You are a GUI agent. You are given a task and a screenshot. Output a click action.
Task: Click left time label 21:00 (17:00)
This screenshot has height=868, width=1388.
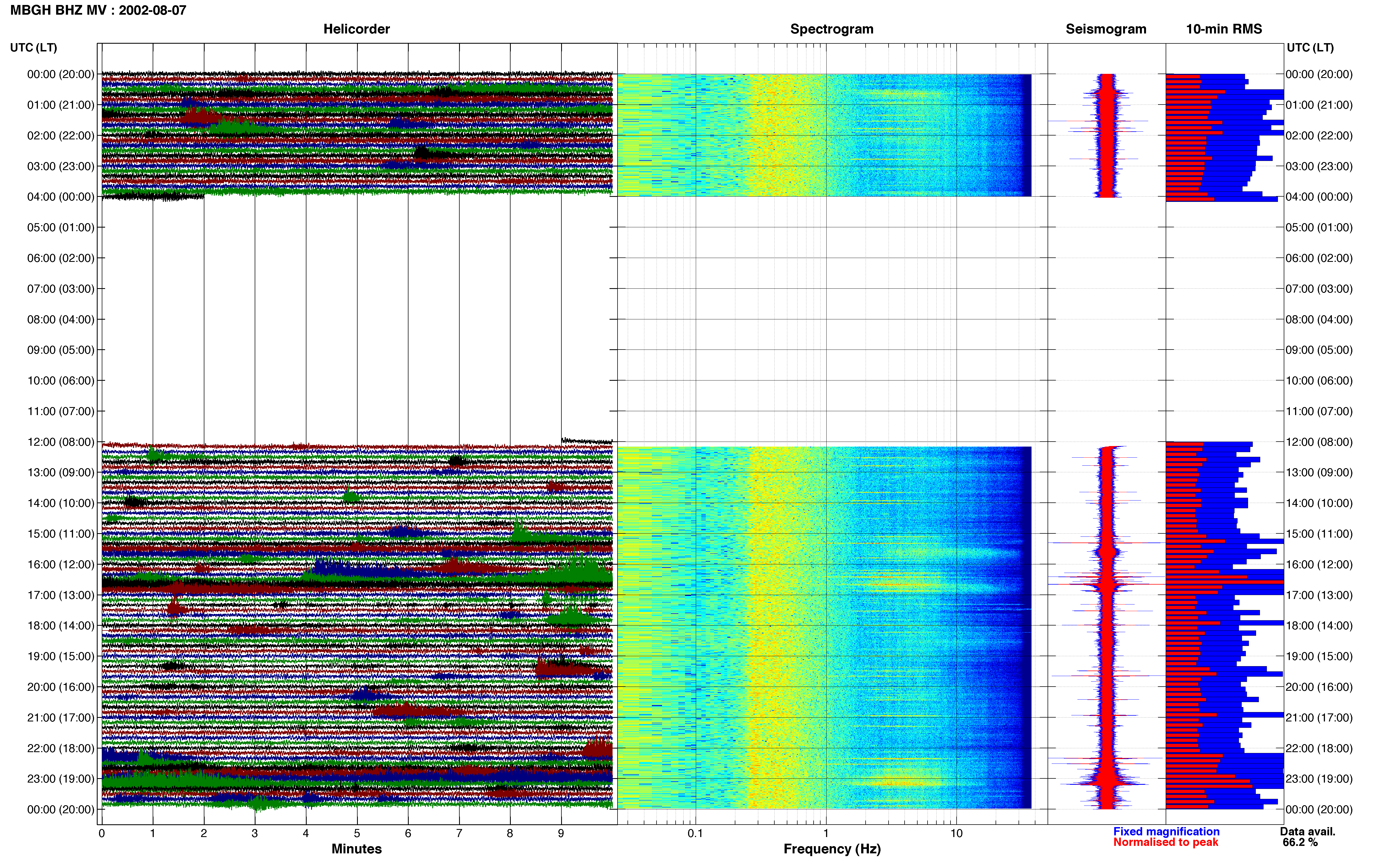[61, 718]
